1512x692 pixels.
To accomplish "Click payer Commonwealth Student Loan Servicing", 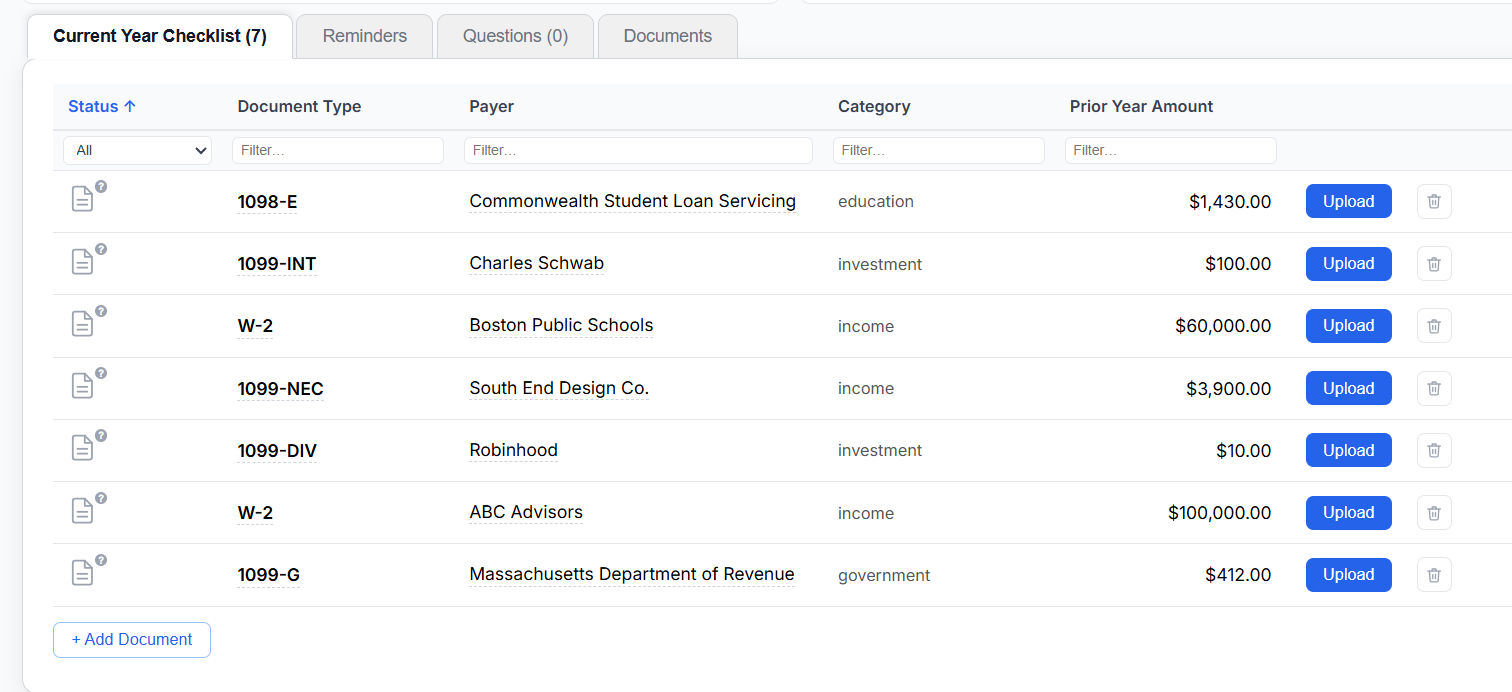I will (x=633, y=201).
